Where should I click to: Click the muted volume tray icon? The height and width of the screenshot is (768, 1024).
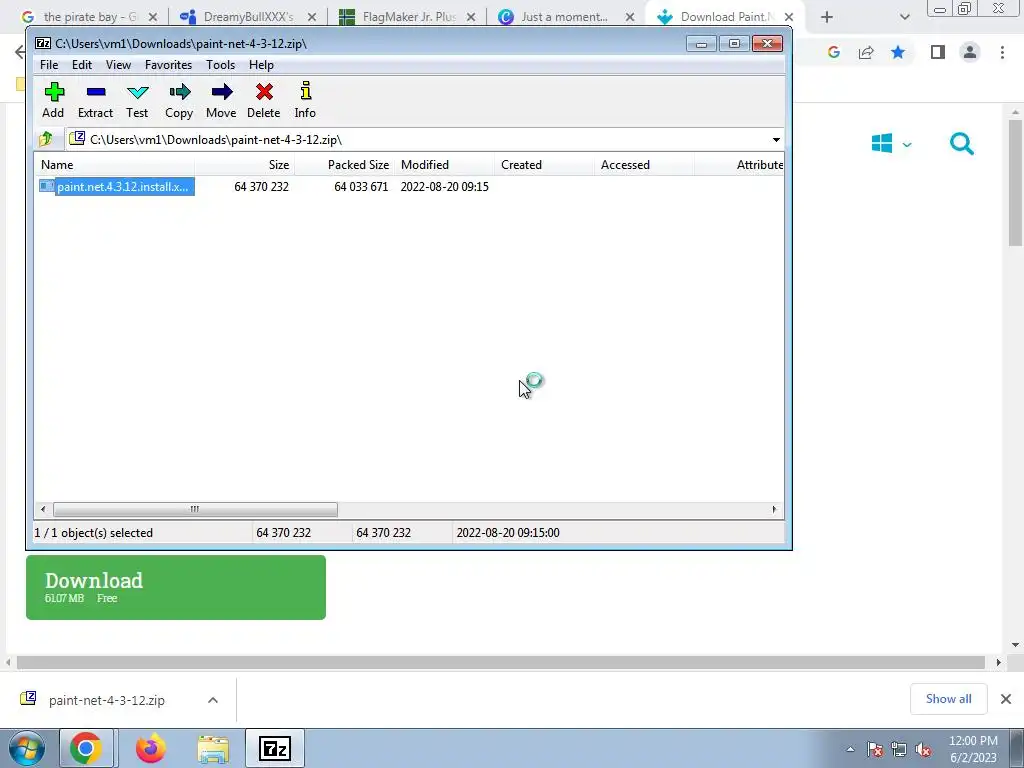click(923, 750)
